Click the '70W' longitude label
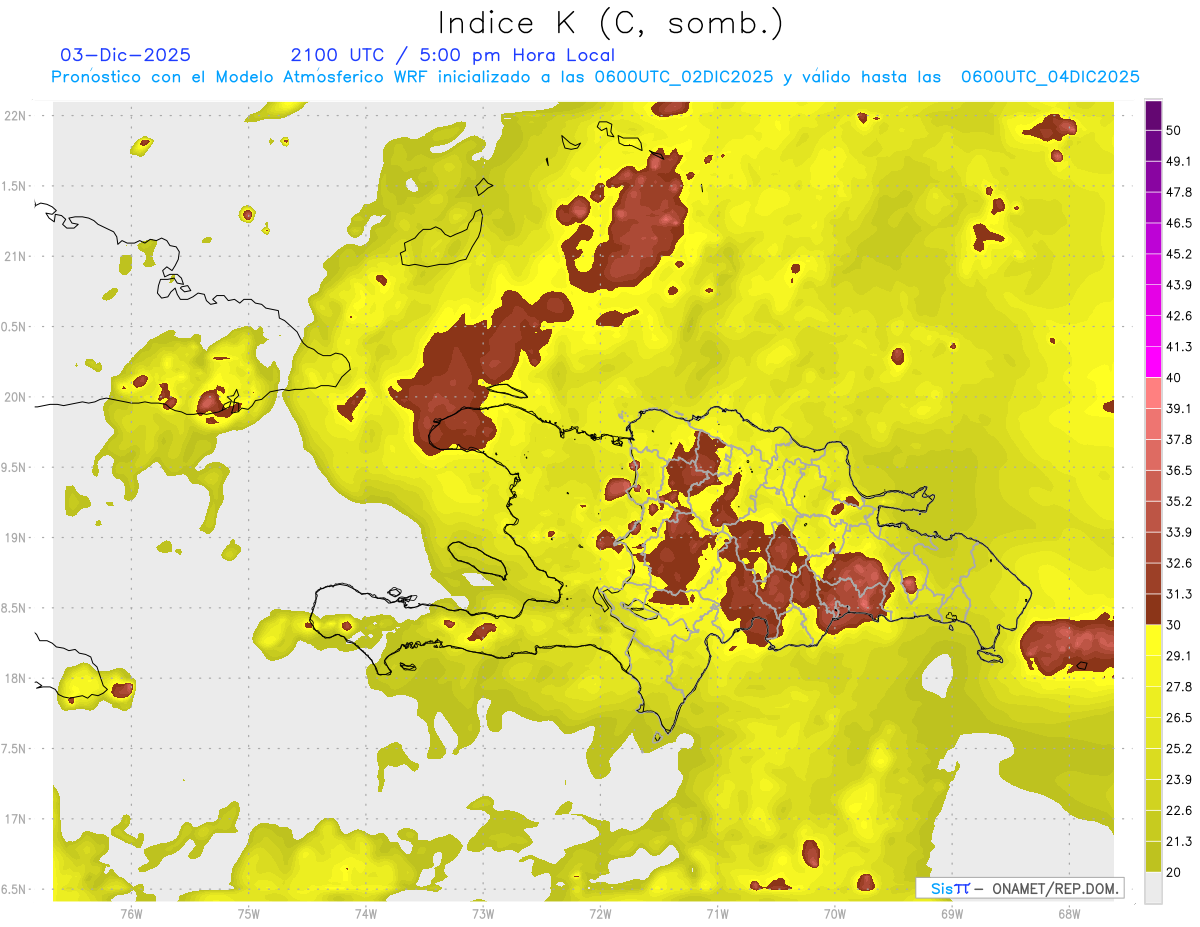 (835, 914)
